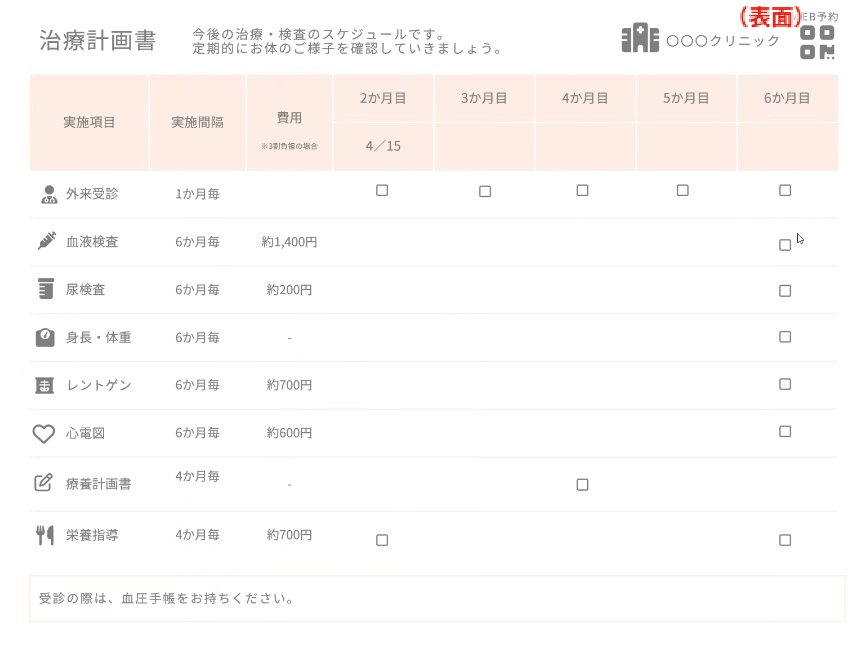Screen dimensions: 856x645
Task: Check 外来受診 box for 6か月目
Action: pos(785,191)
